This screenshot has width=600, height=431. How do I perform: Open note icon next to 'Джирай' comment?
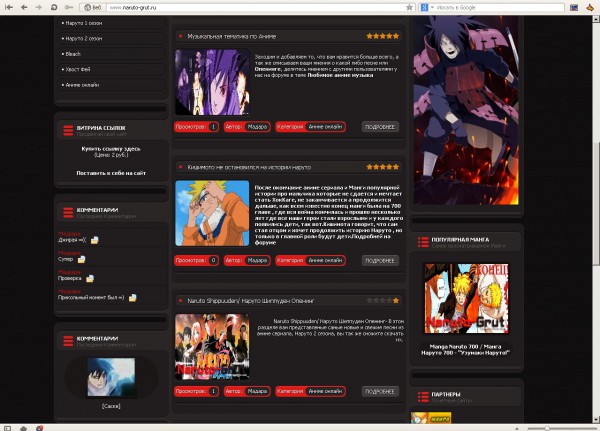pos(95,240)
